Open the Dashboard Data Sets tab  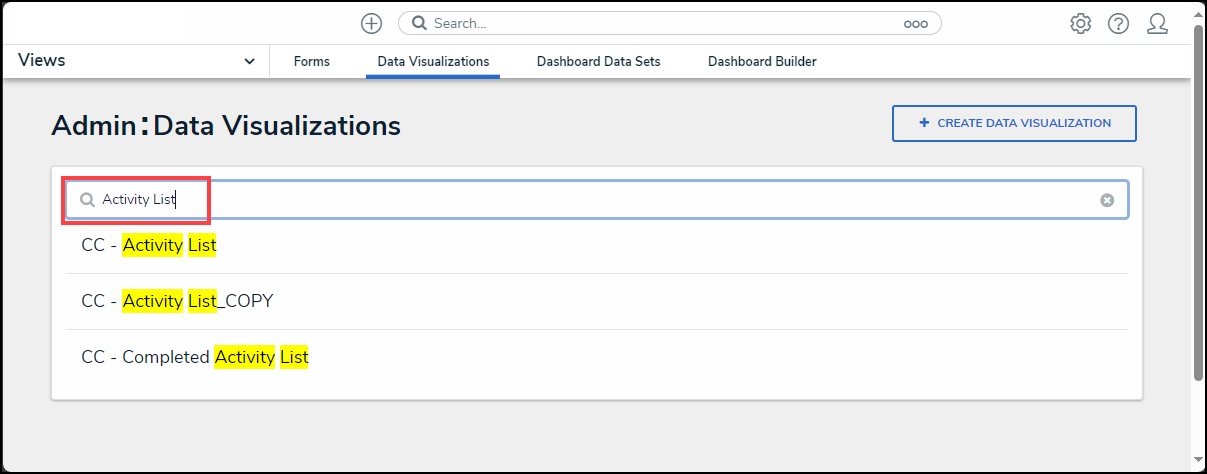[598, 62]
